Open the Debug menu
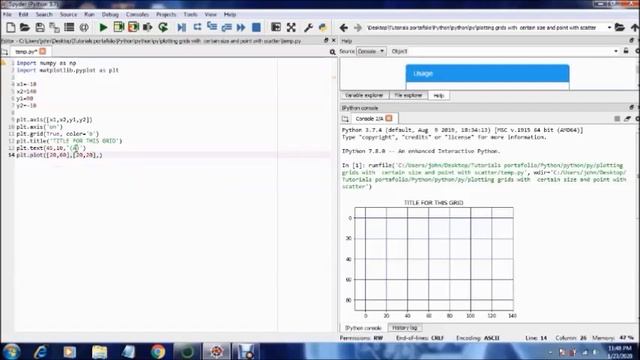 (110, 14)
